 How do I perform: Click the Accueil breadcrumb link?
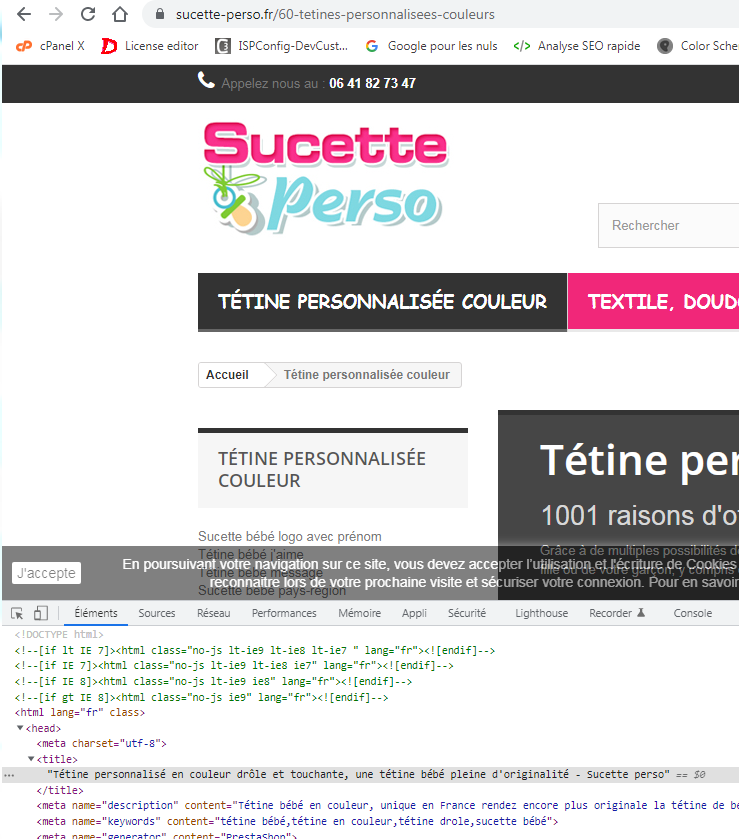click(x=227, y=375)
